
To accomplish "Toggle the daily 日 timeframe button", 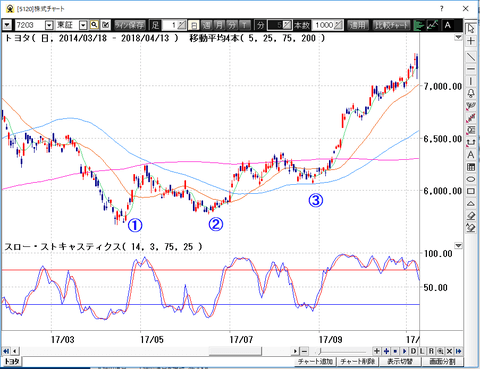I will pyautogui.click(x=194, y=25).
